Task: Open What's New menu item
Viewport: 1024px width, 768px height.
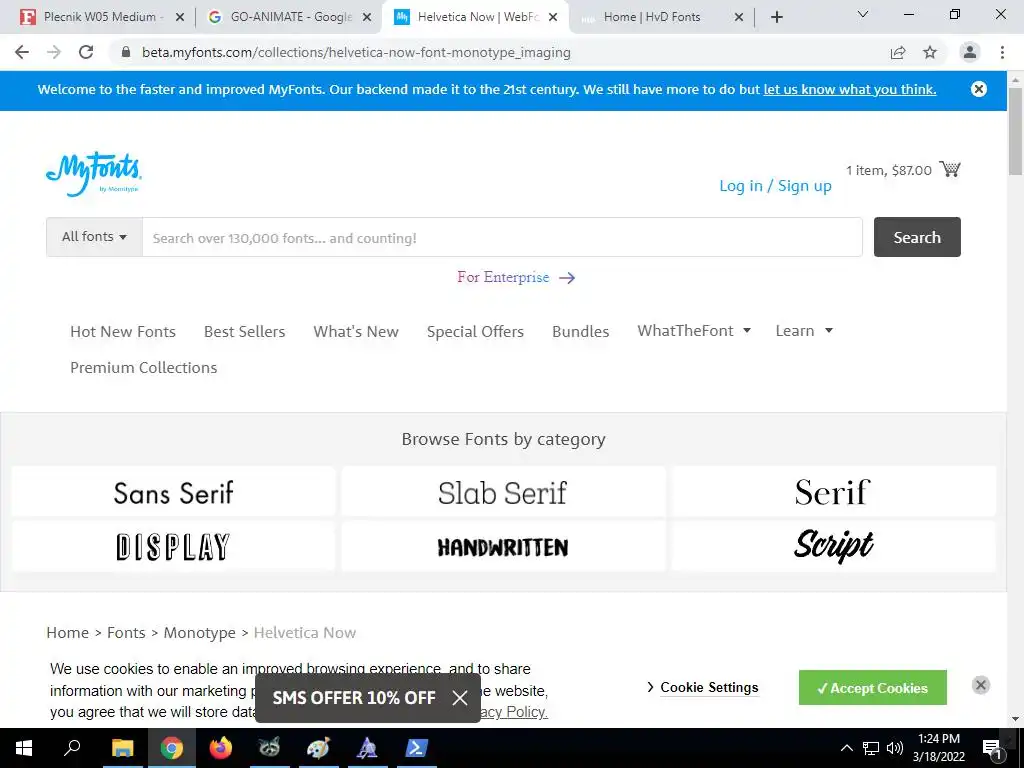Action: [x=356, y=332]
